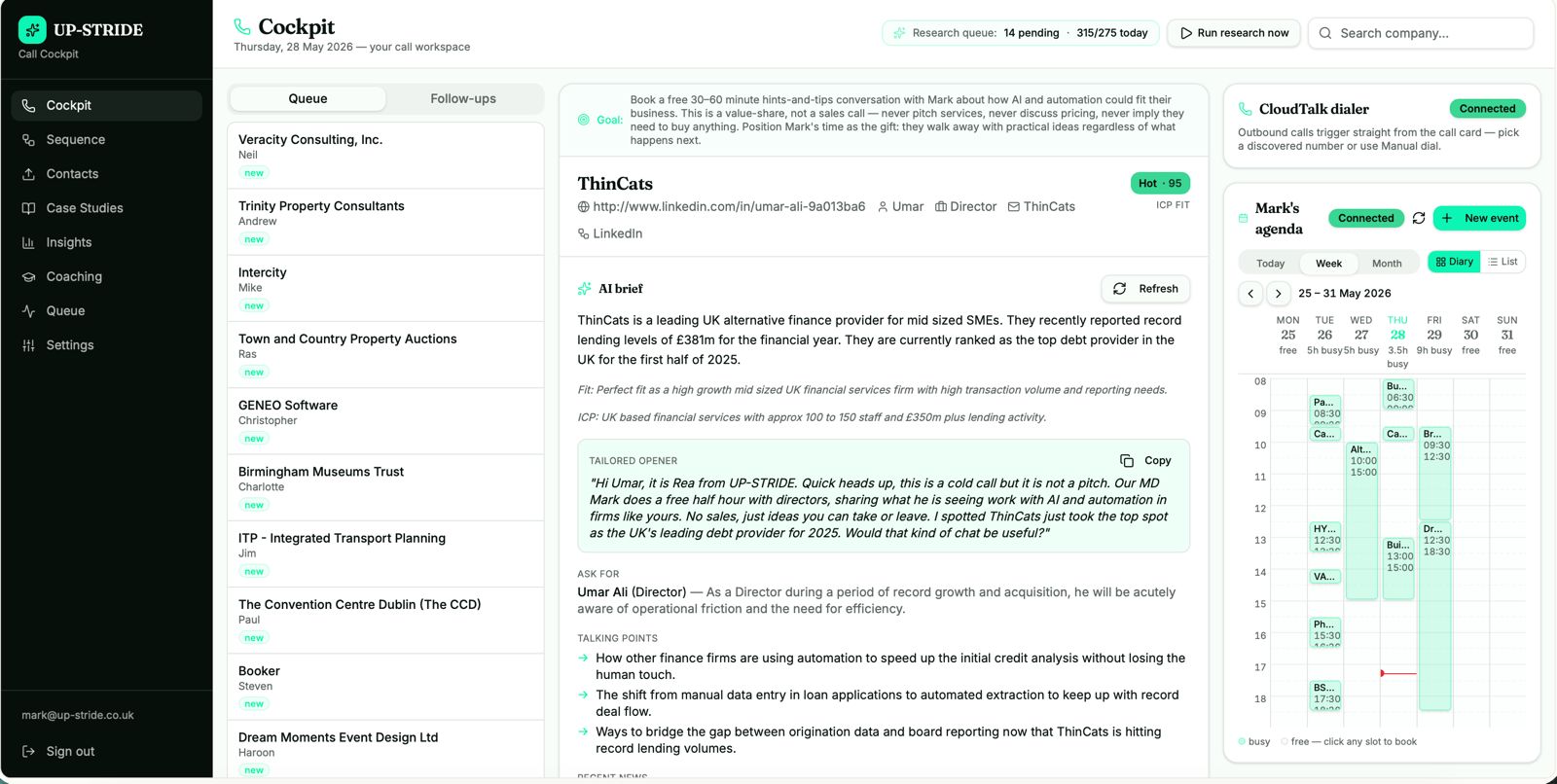Go to previous week in agenda
Image resolution: width=1557 pixels, height=784 pixels.
(x=1250, y=293)
